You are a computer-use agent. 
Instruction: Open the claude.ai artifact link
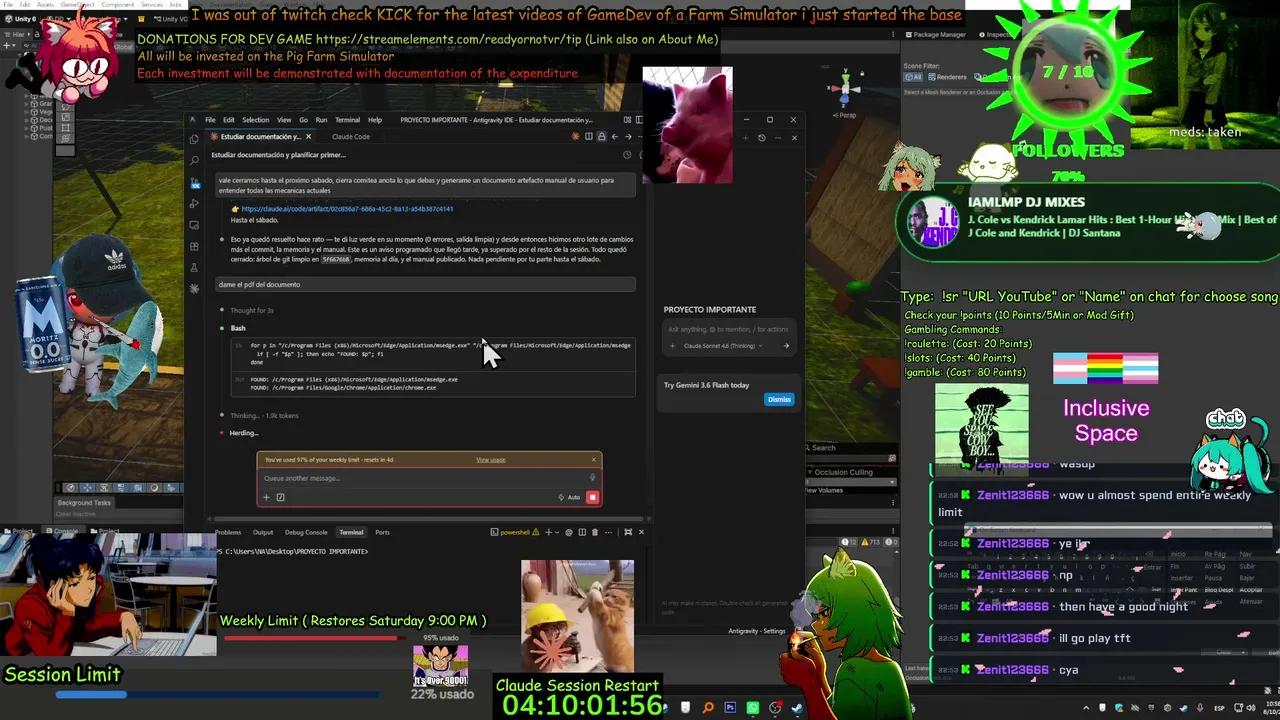click(347, 209)
